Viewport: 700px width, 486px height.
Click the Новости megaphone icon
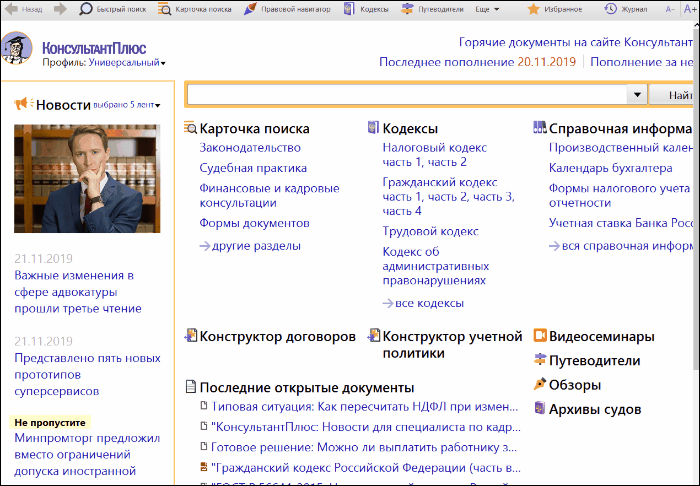[x=24, y=104]
